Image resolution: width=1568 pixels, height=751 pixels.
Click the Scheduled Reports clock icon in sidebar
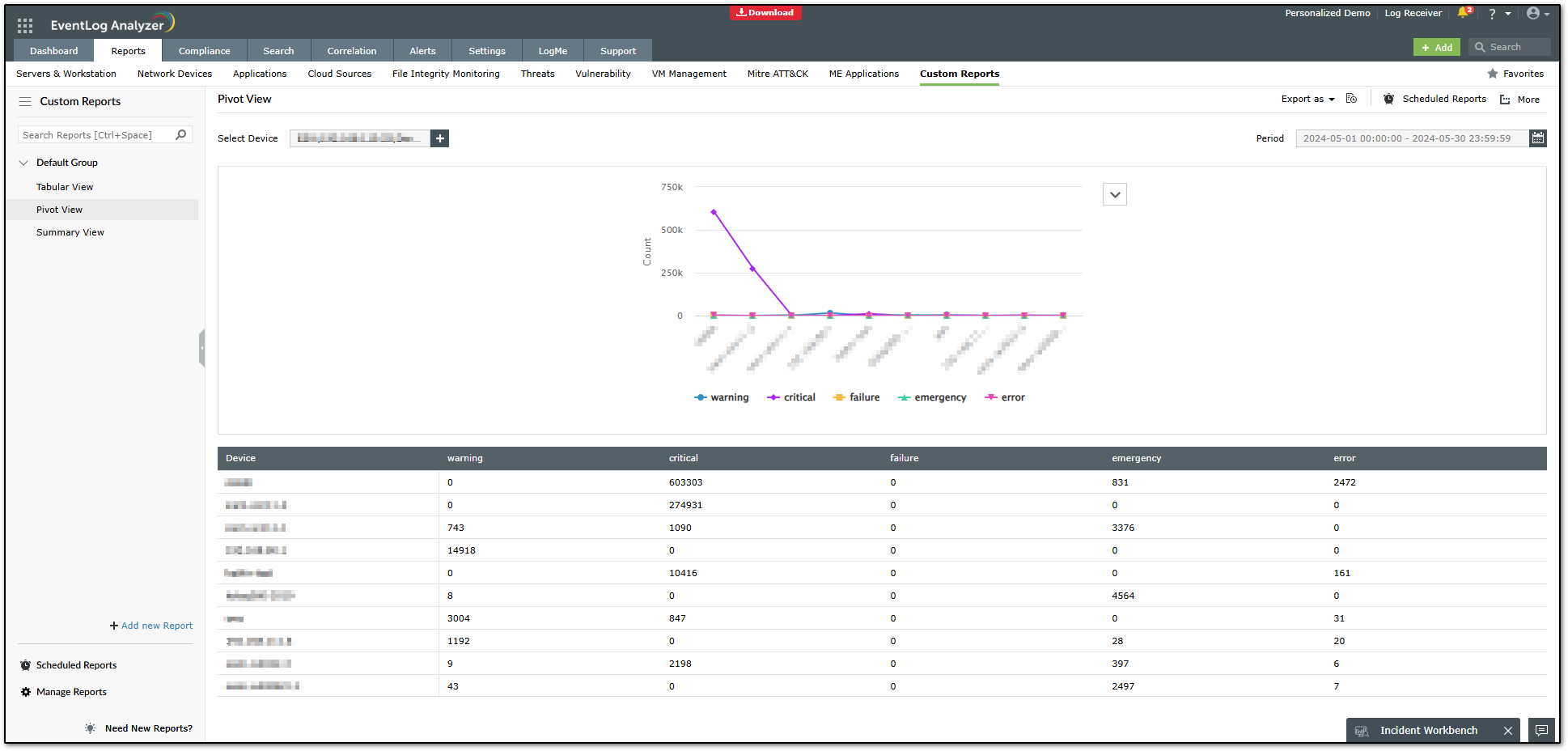coord(26,665)
